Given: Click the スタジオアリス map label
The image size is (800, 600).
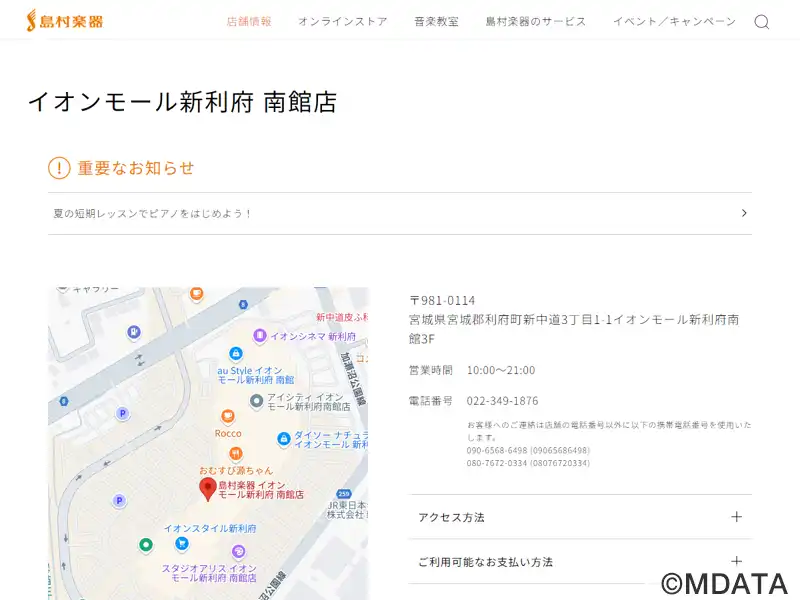Looking at the screenshot, I should pos(209,573).
